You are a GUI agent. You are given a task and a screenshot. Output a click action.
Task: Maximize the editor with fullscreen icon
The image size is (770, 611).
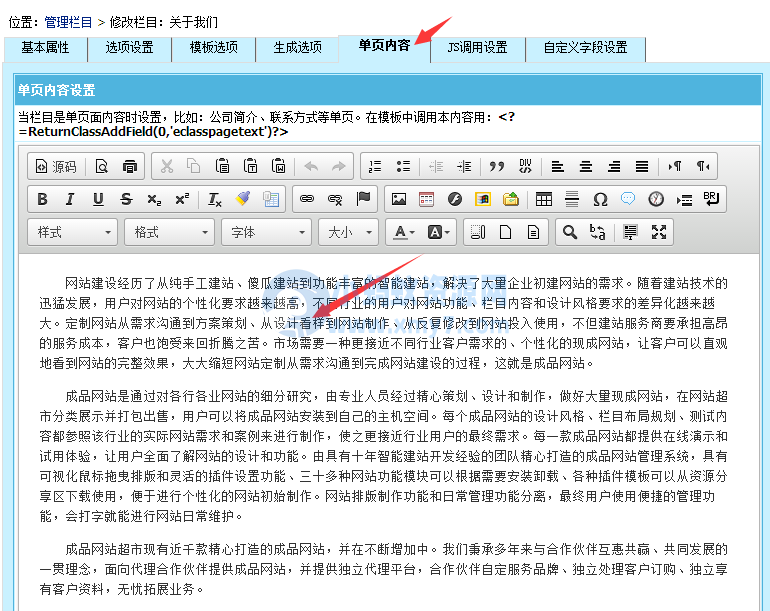659,232
